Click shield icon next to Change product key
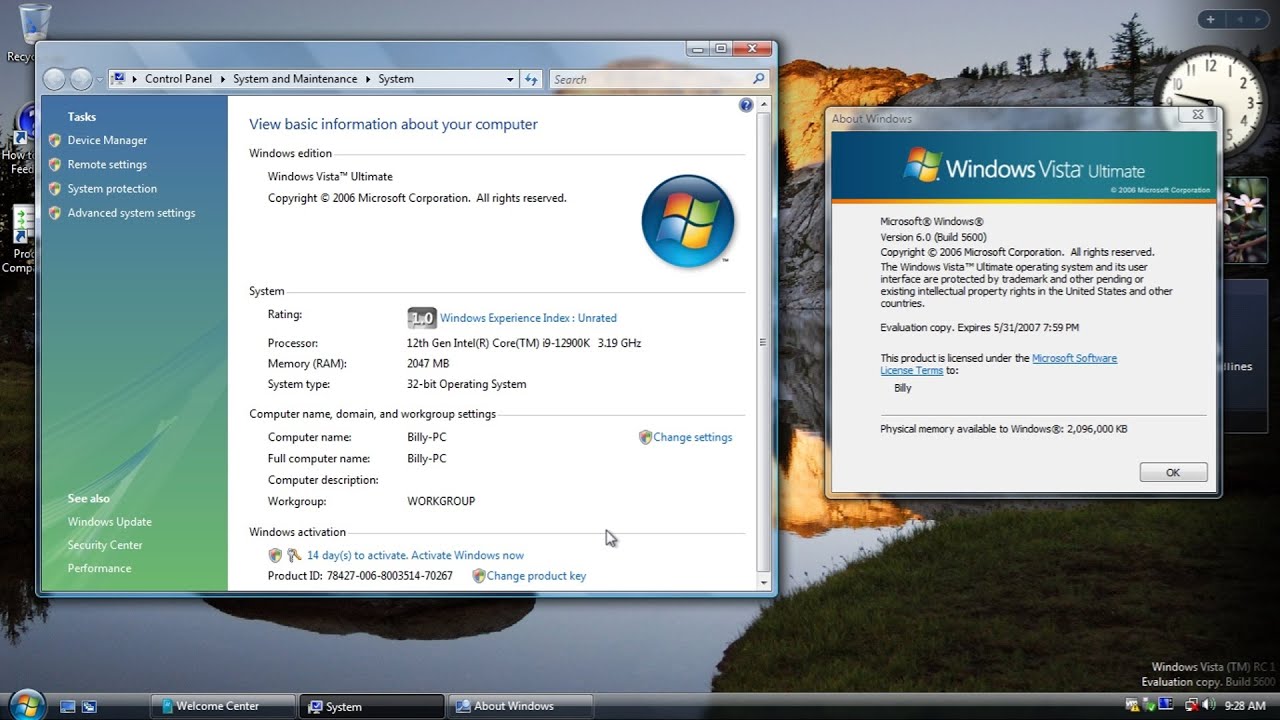This screenshot has width=1280, height=720. coord(479,576)
